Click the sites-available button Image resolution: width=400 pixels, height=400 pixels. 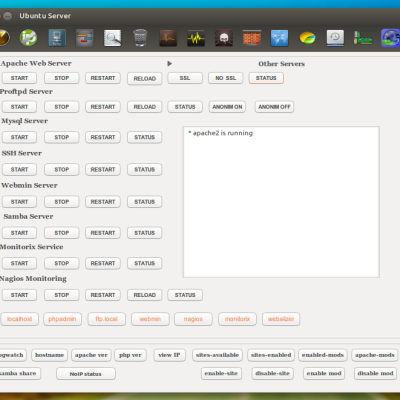pyautogui.click(x=217, y=355)
